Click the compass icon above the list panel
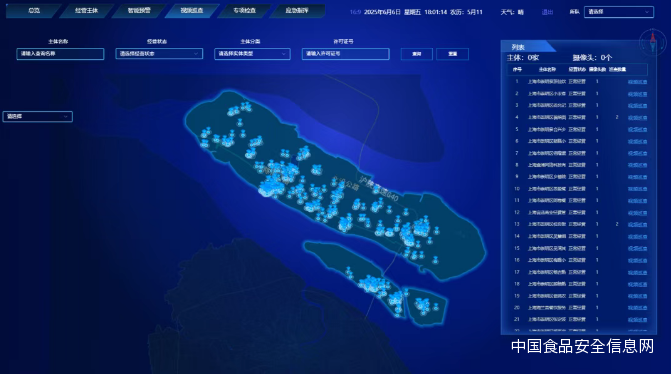 [653, 42]
